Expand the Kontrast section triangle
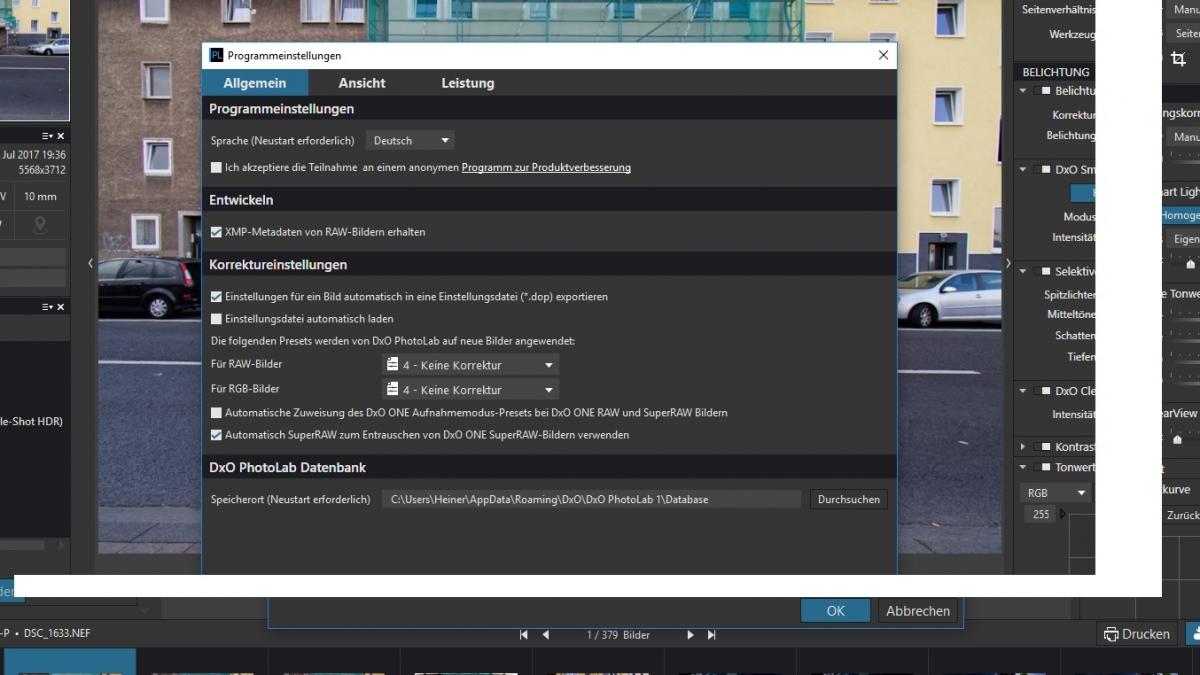Screen dimensions: 1200x675 [1023, 447]
